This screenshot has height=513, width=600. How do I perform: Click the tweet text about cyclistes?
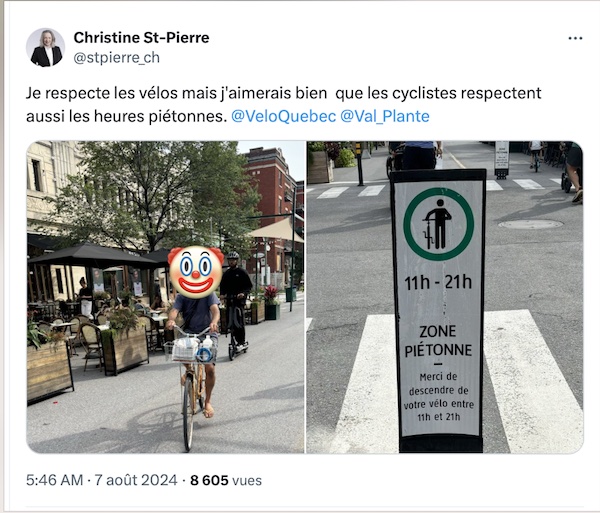coord(283,105)
